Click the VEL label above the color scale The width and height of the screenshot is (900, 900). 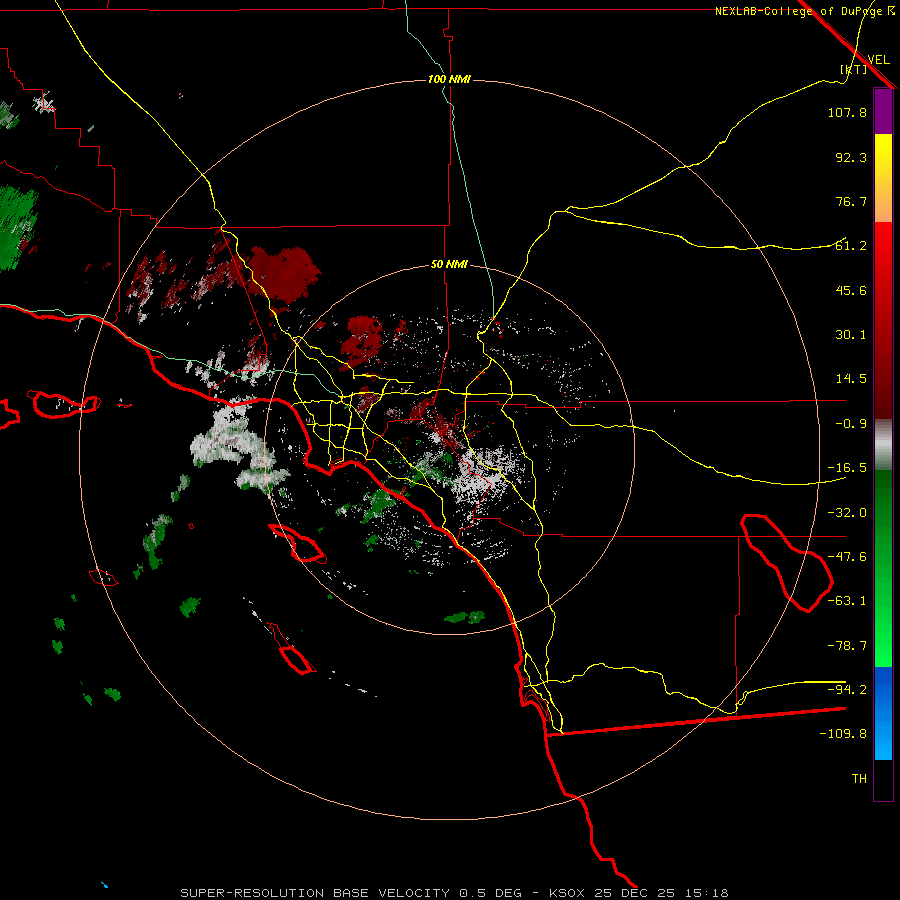(878, 60)
